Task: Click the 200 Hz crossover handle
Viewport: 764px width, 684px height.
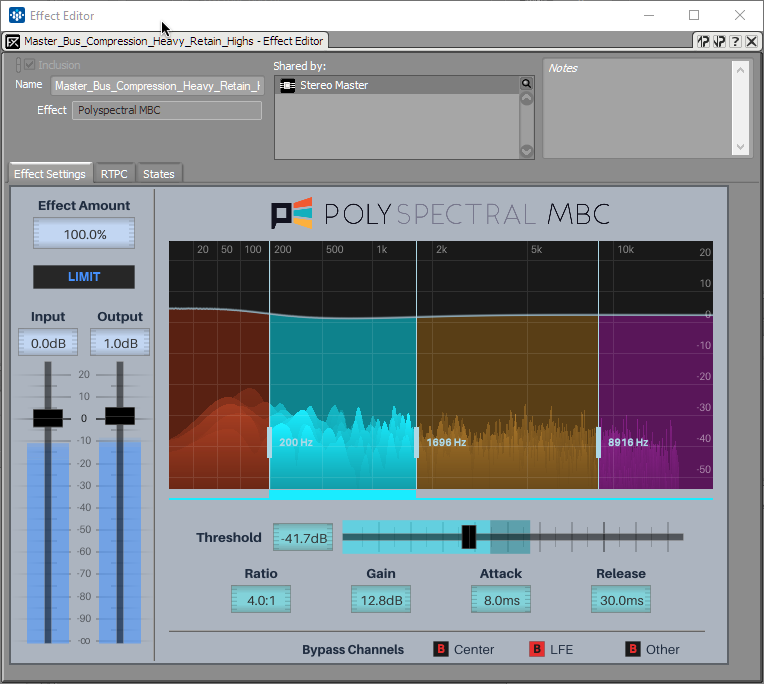Action: 269,442
